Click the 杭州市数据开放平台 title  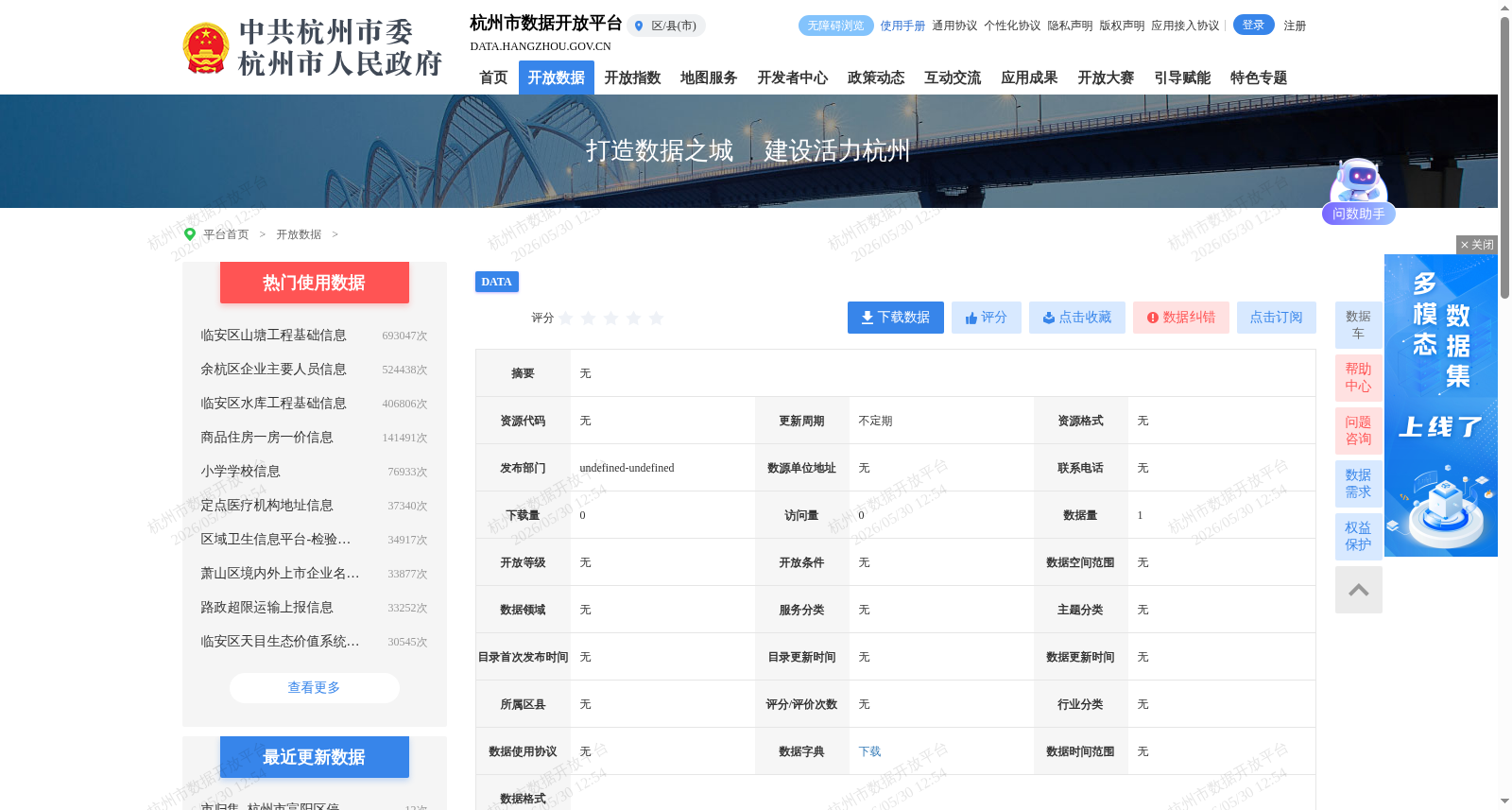[x=546, y=24]
